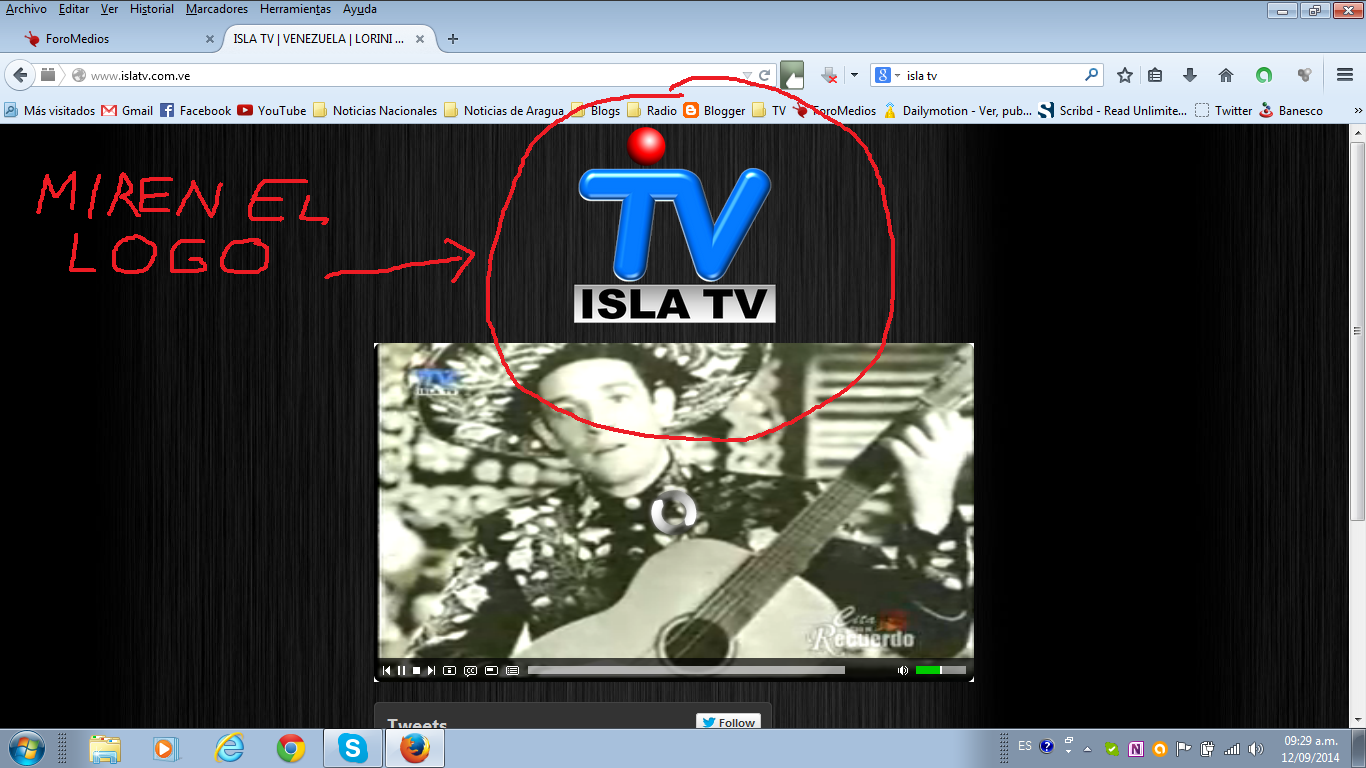Open the Scribd bookmark

click(1114, 111)
